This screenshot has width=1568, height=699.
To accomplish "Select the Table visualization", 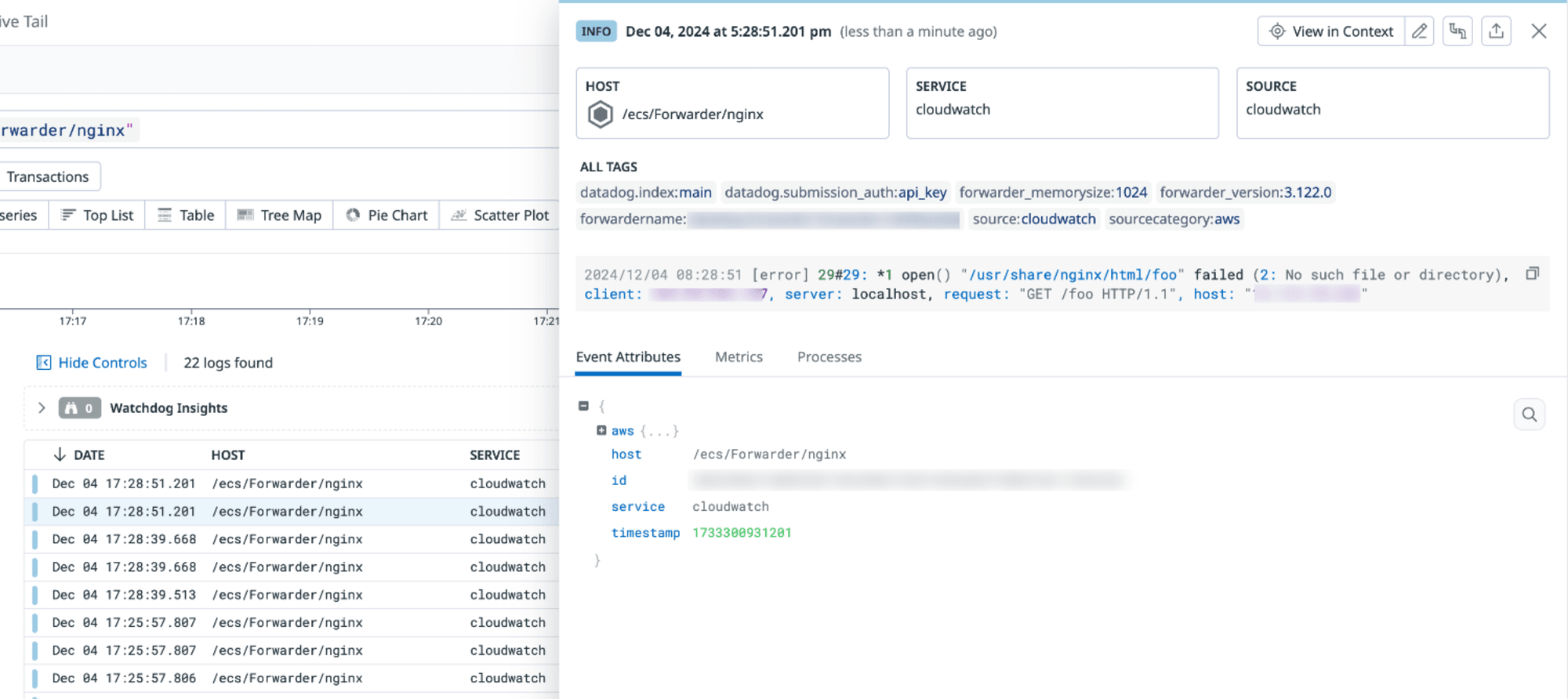I will 186,215.
